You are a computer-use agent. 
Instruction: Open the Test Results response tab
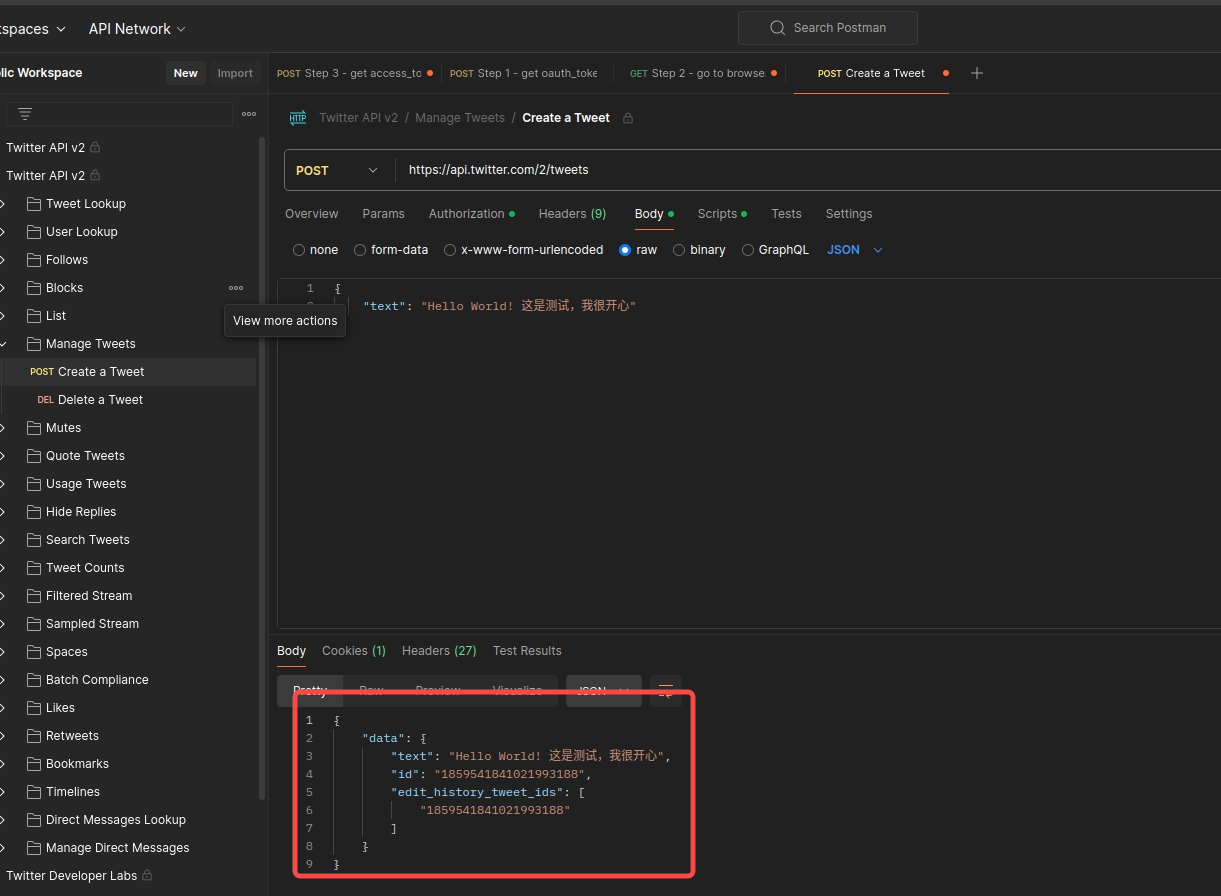(527, 651)
